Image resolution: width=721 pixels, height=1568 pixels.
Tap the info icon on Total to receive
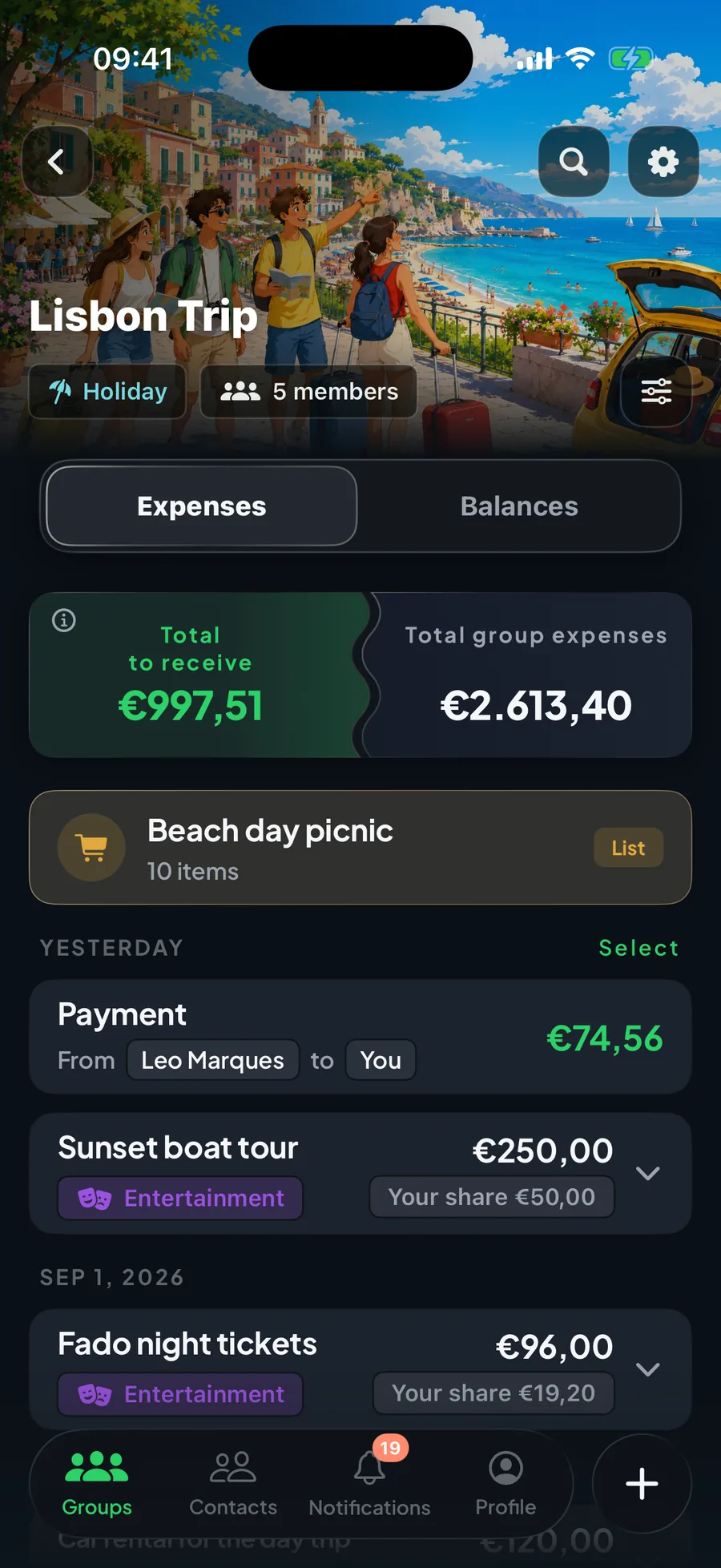[x=64, y=620]
